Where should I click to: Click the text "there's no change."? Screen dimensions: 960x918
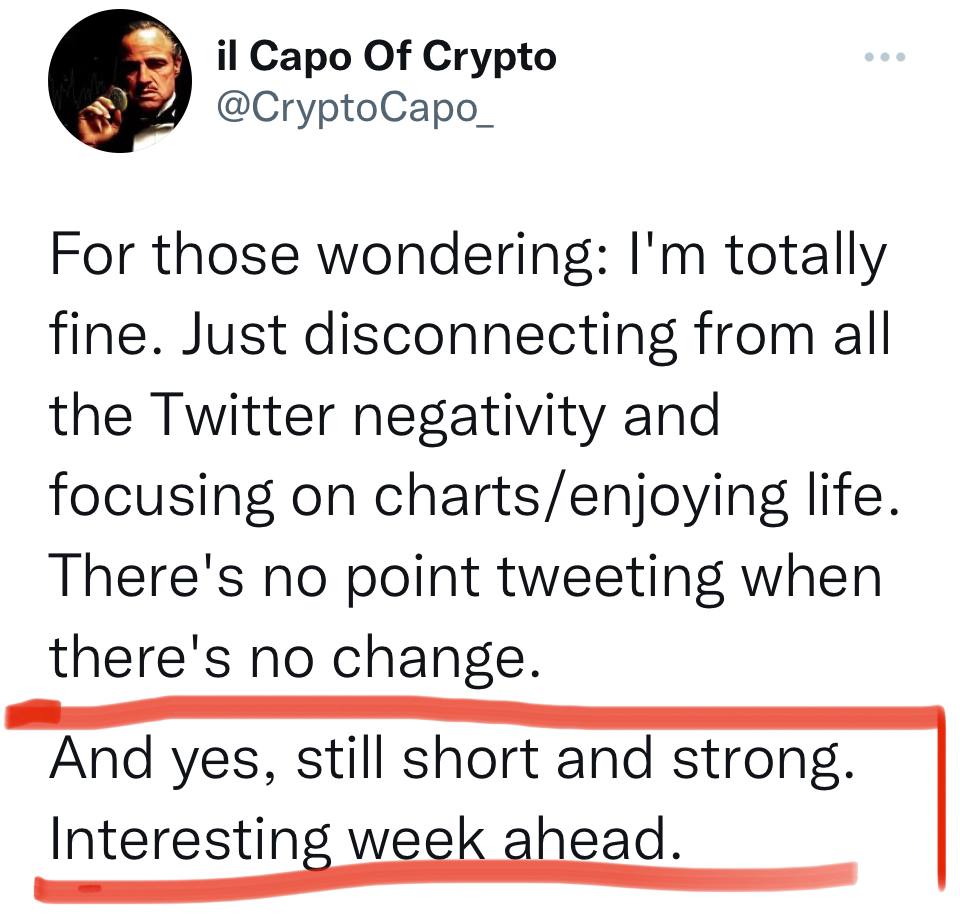(x=295, y=658)
